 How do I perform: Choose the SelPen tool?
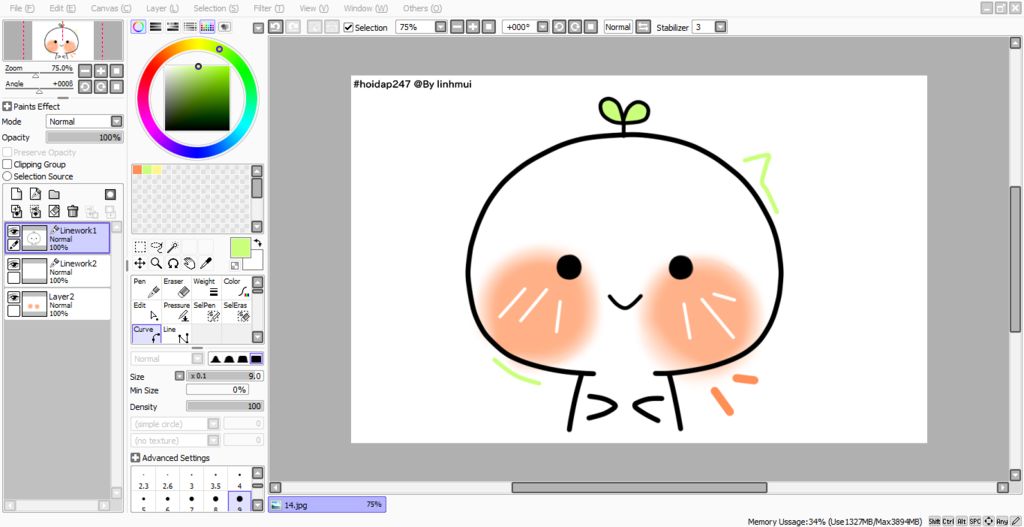coord(206,311)
